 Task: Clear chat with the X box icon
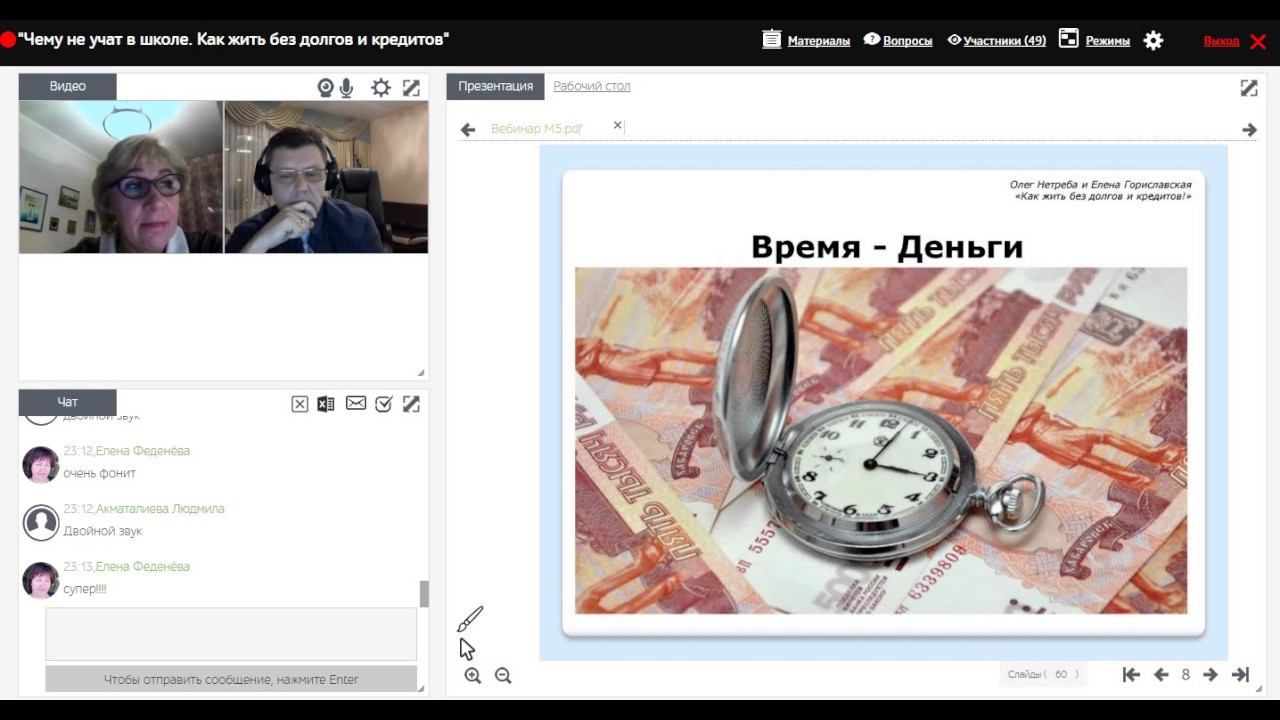pos(300,404)
